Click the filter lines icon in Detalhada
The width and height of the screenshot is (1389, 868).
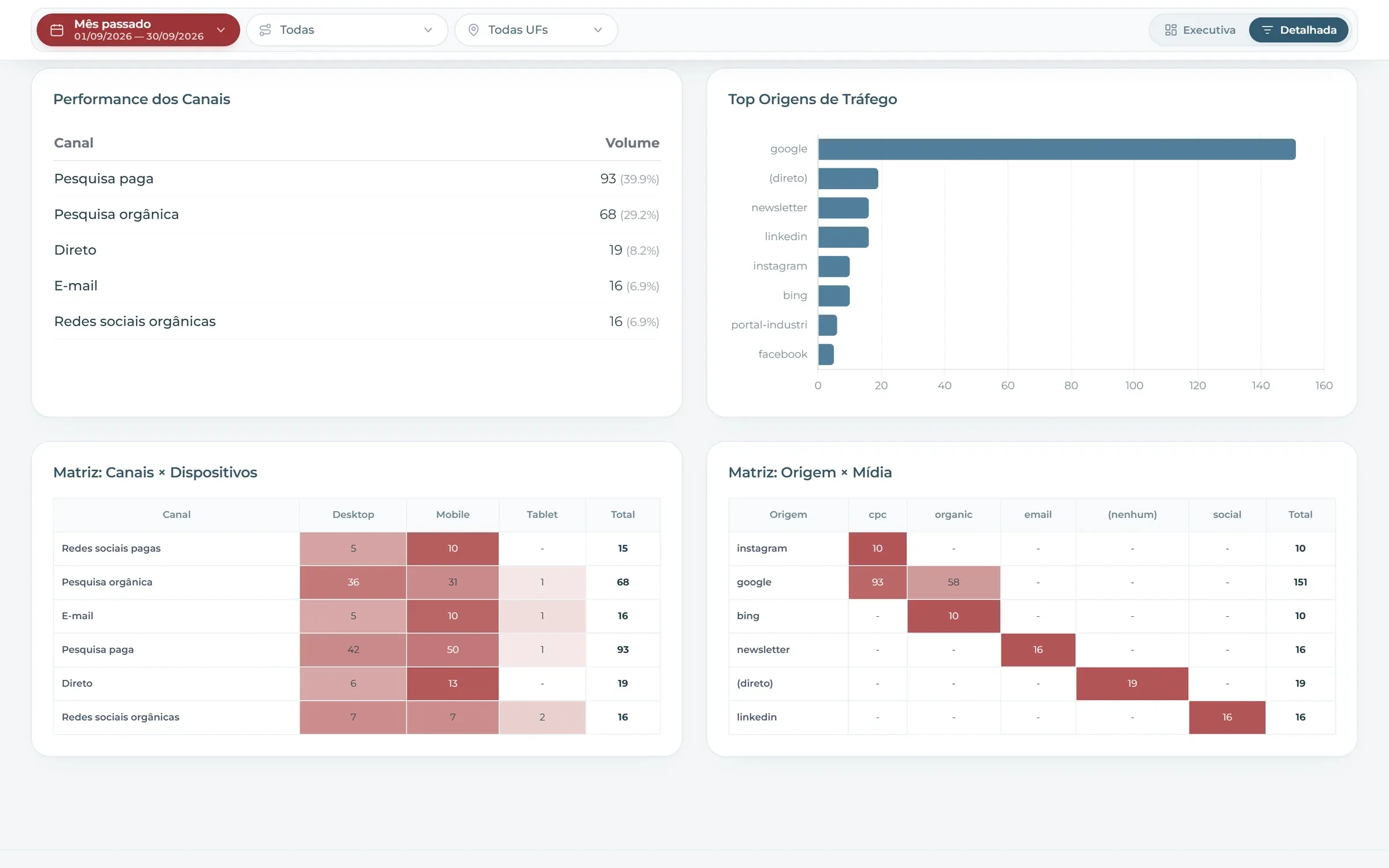[1267, 30]
